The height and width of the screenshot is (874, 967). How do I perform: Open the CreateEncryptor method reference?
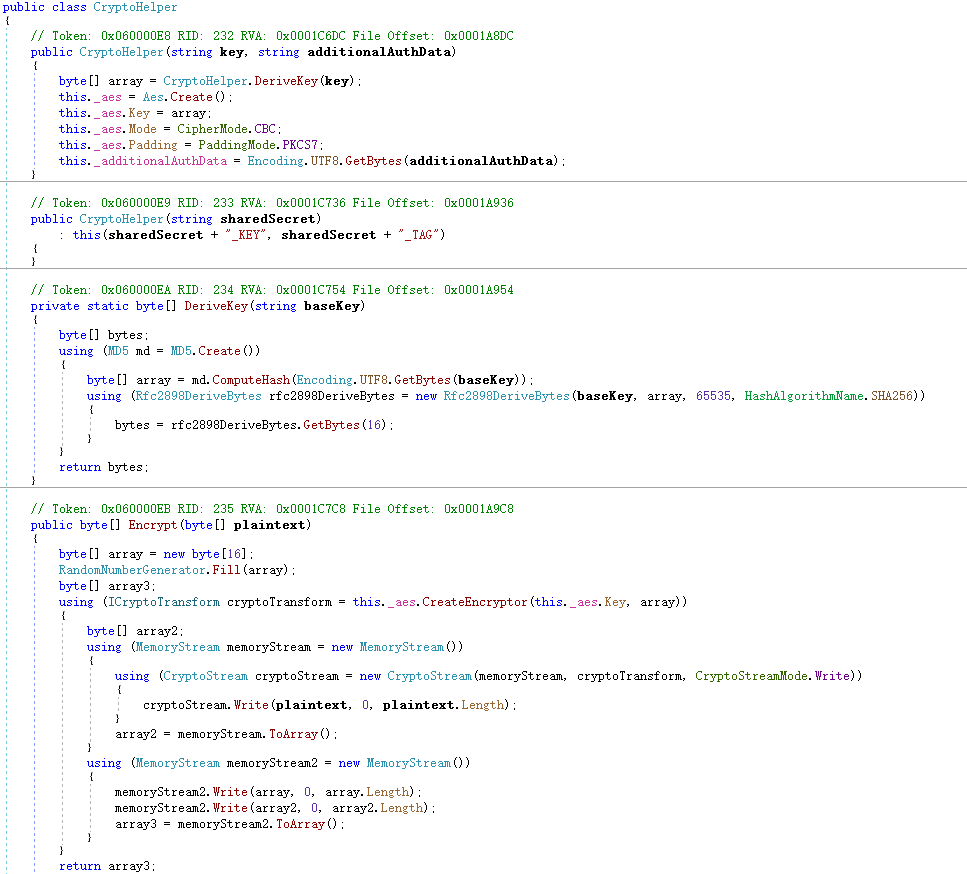[x=475, y=602]
